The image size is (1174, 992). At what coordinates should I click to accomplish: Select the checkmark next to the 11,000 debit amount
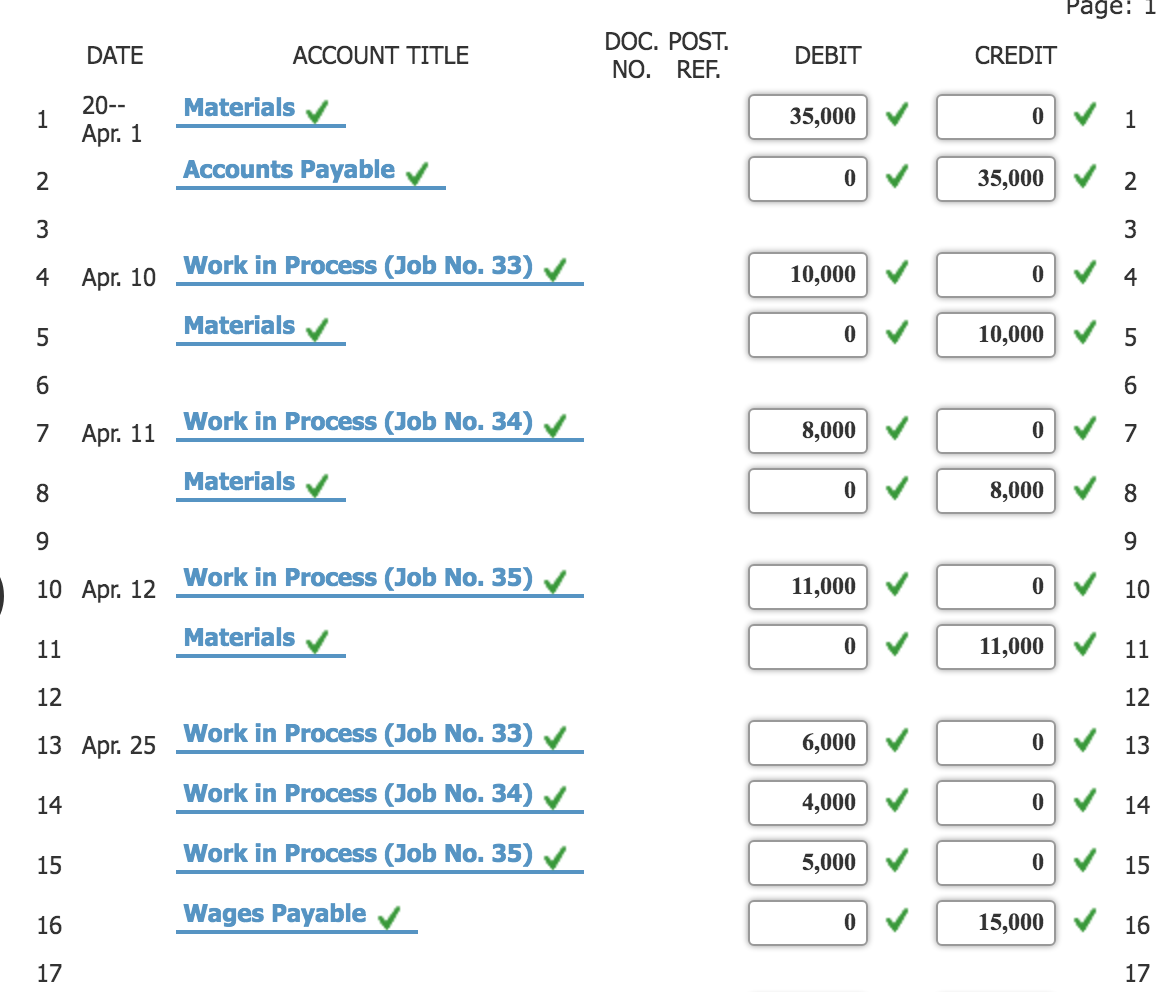click(895, 586)
